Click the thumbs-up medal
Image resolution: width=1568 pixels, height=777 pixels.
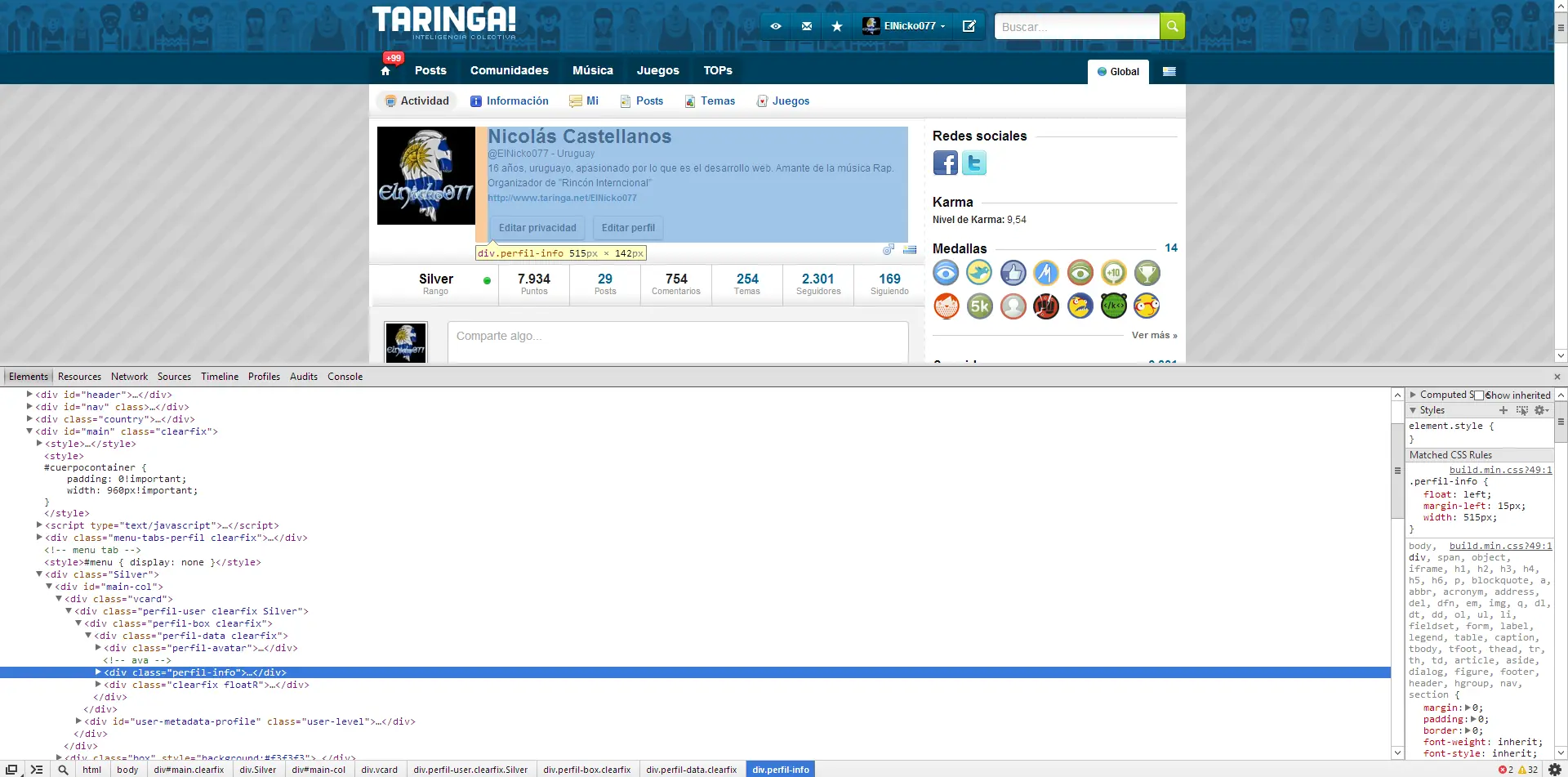pyautogui.click(x=1013, y=273)
